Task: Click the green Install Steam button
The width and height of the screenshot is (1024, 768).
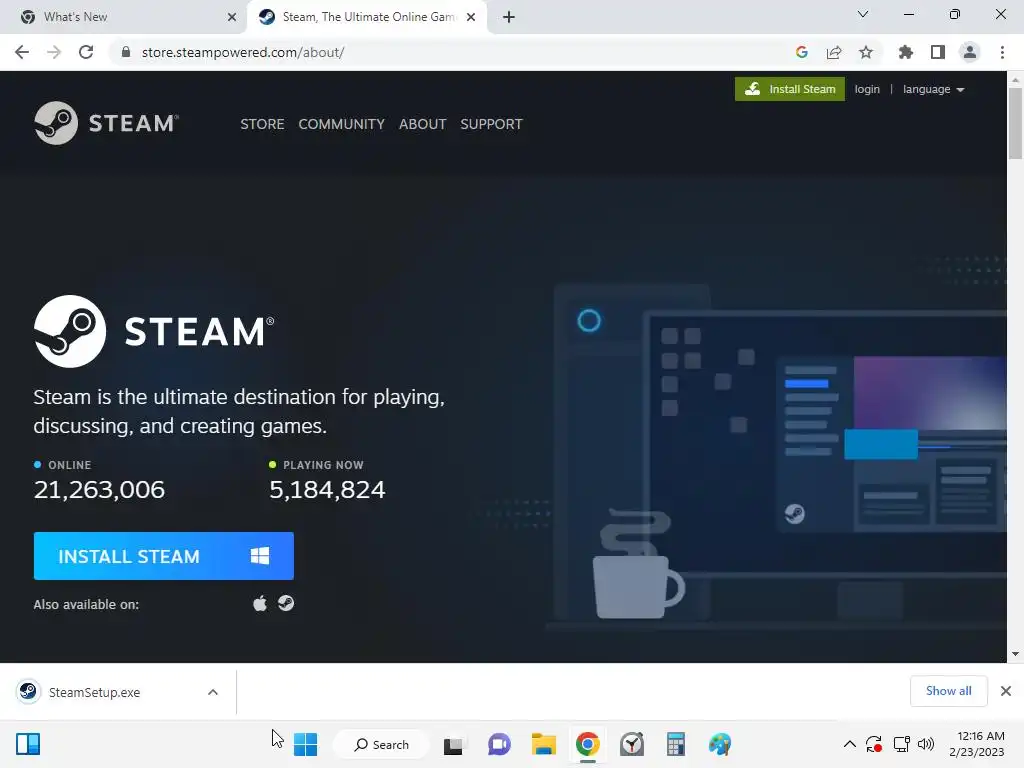Action: [x=790, y=89]
